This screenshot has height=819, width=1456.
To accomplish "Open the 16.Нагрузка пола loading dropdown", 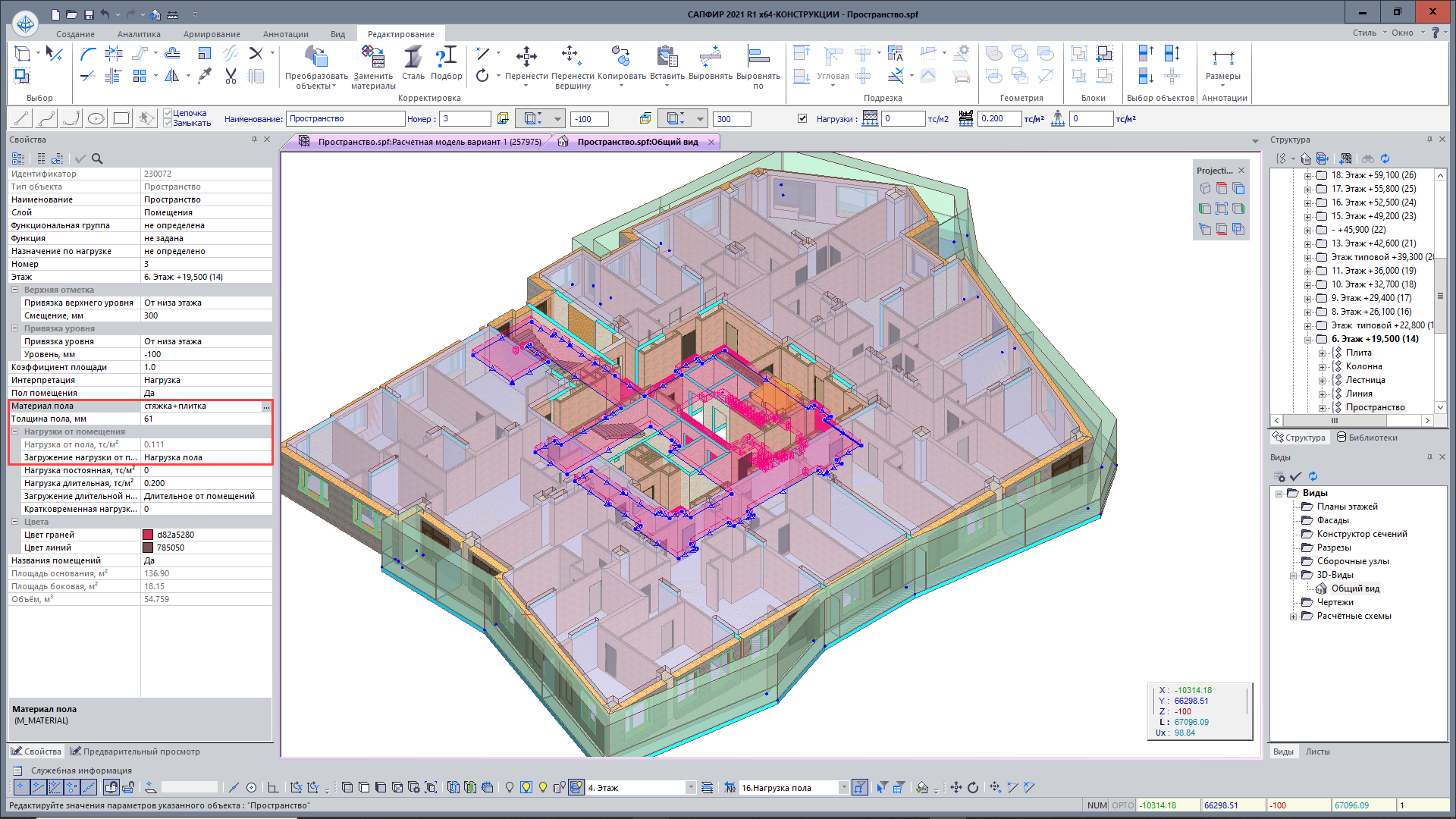I will 843,788.
